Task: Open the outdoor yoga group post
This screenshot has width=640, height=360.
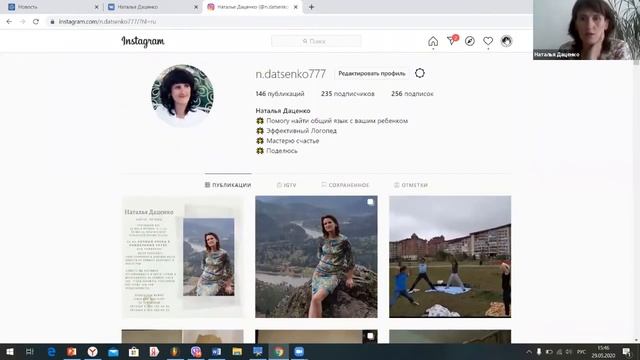Action: coord(450,257)
